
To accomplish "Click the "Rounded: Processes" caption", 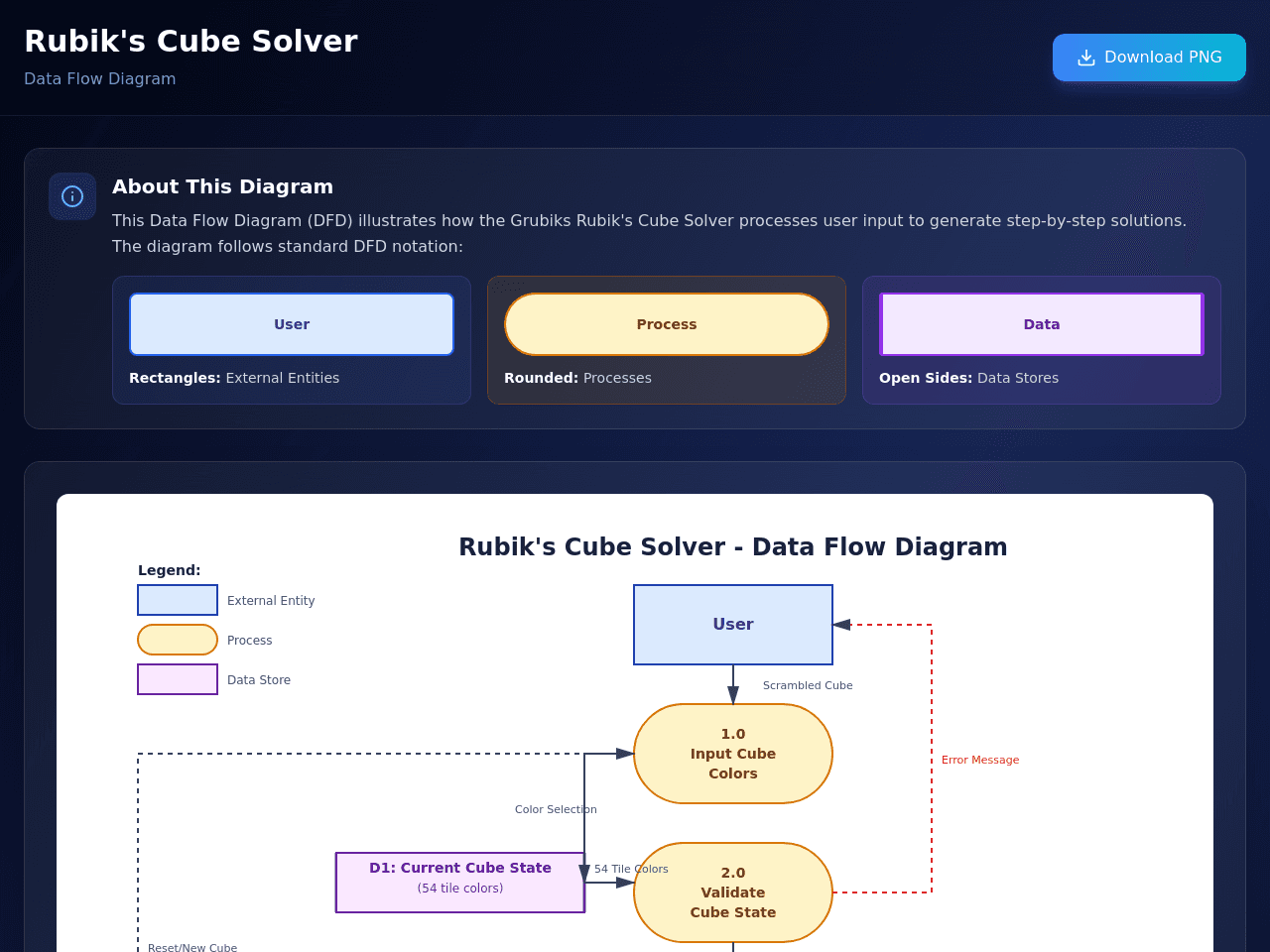I will (577, 378).
